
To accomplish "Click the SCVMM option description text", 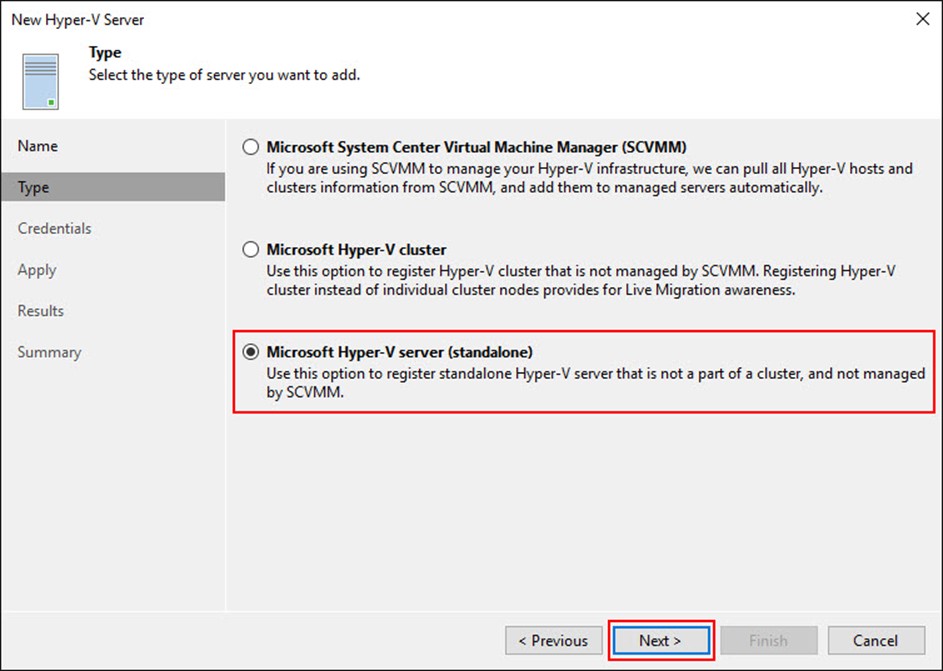I will pyautogui.click(x=589, y=178).
